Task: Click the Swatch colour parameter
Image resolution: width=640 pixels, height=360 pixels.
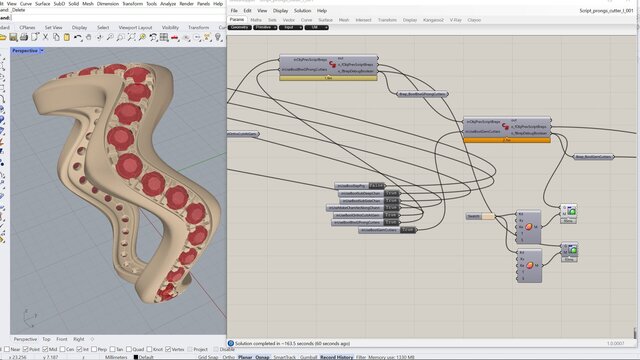Action: click(x=480, y=216)
